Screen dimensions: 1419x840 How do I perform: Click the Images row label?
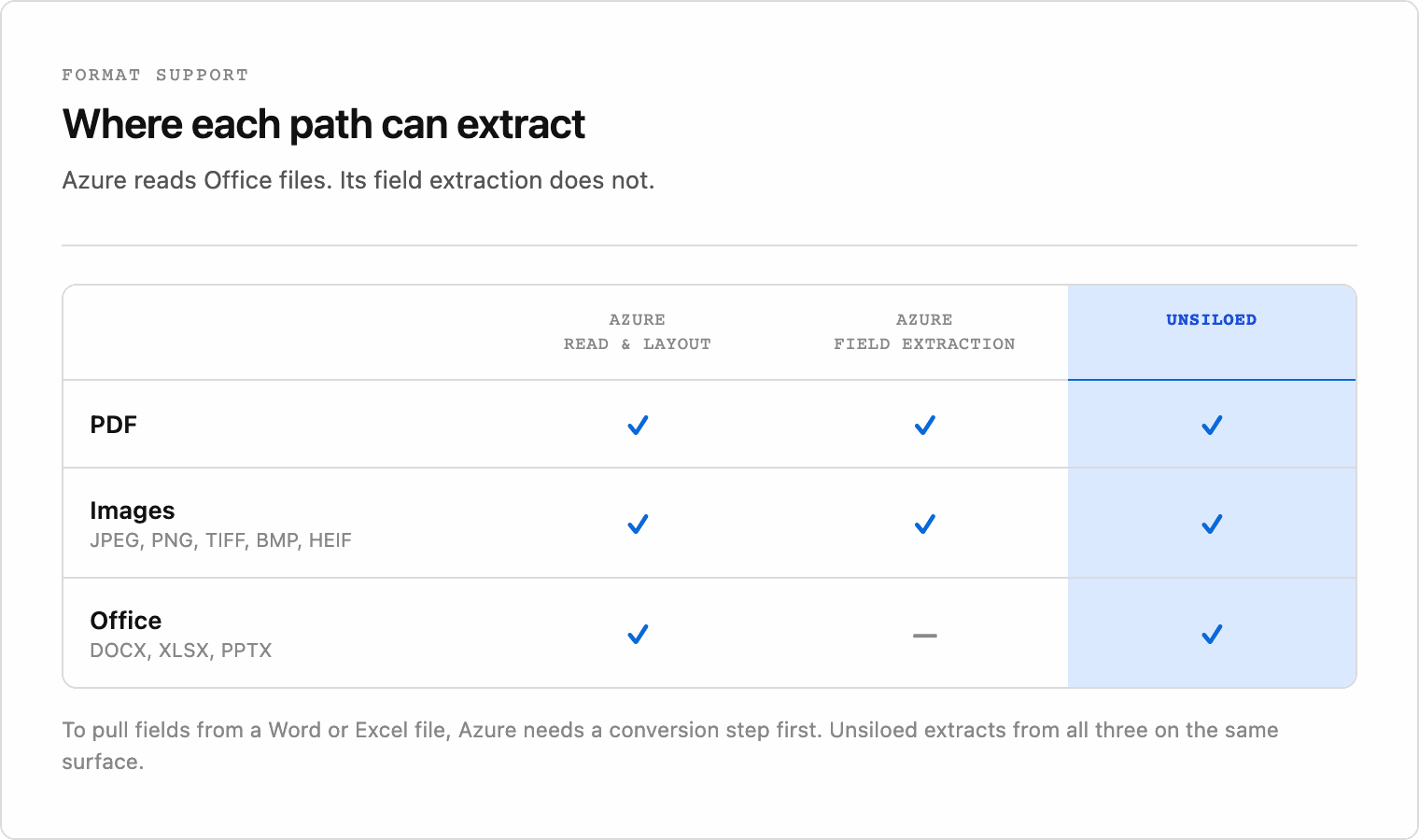pos(133,511)
